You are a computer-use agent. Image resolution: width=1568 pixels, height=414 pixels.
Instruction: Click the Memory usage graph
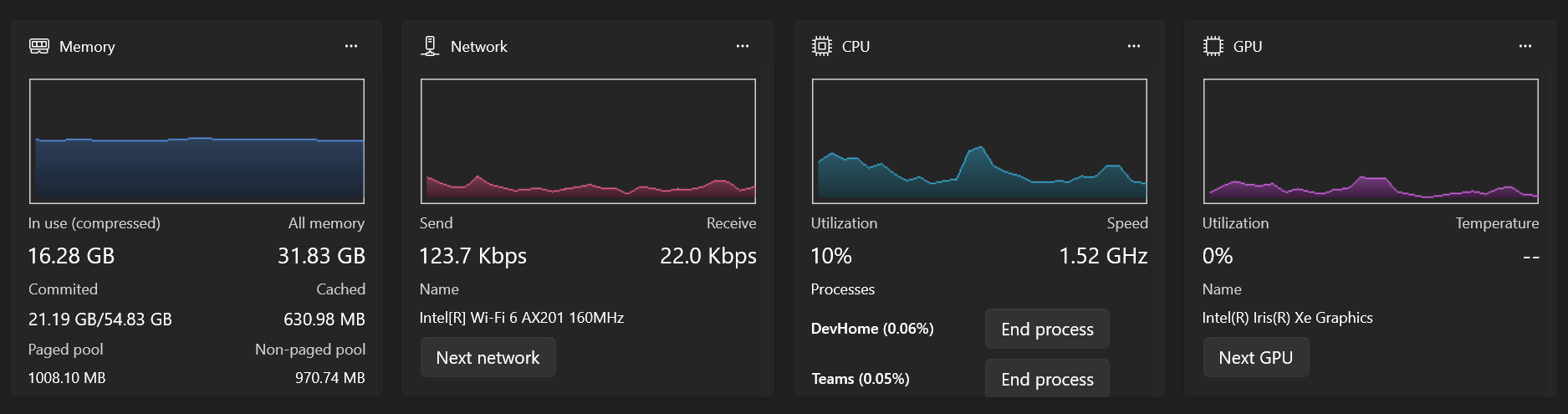(x=197, y=141)
